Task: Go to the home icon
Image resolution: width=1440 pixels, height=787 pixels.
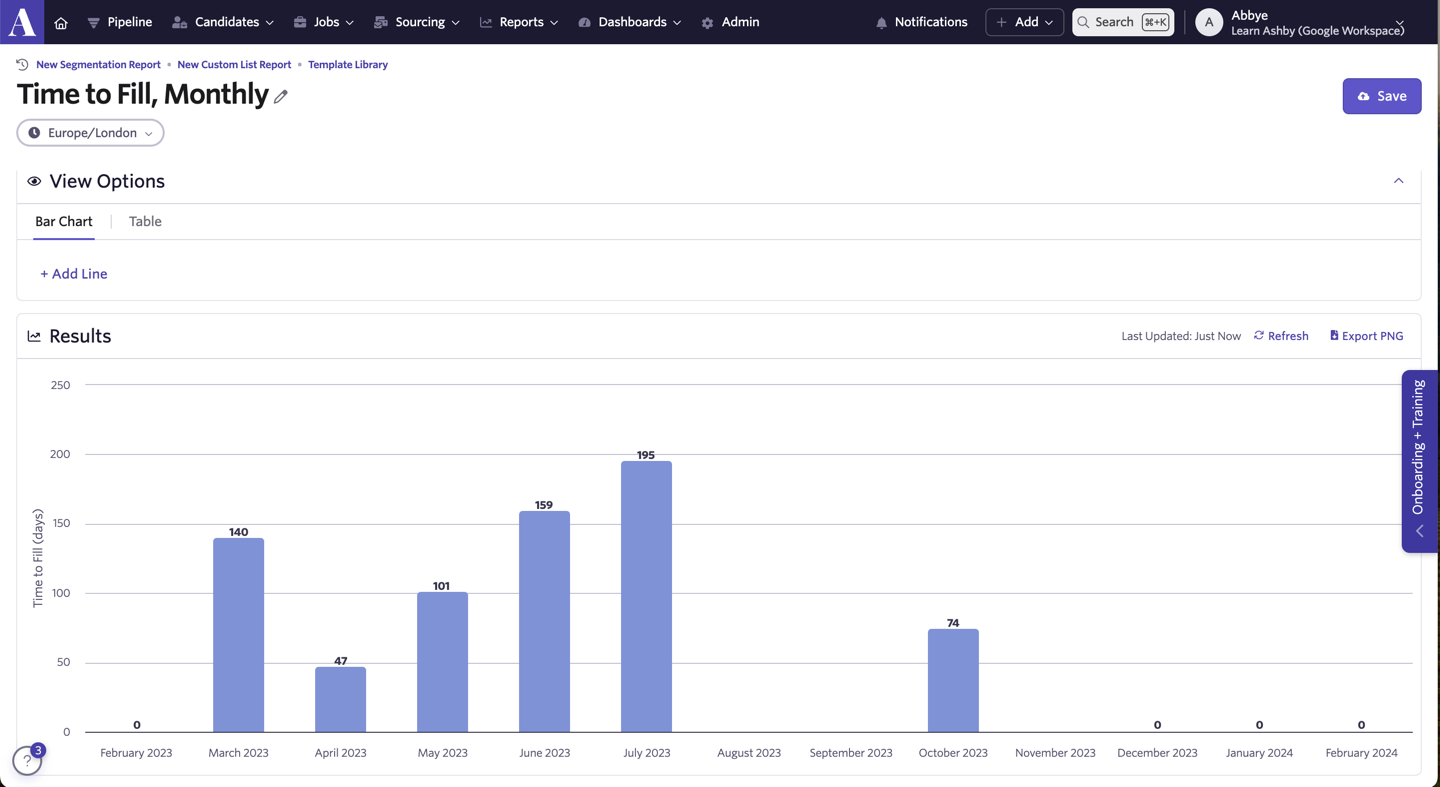Action: pos(61,22)
